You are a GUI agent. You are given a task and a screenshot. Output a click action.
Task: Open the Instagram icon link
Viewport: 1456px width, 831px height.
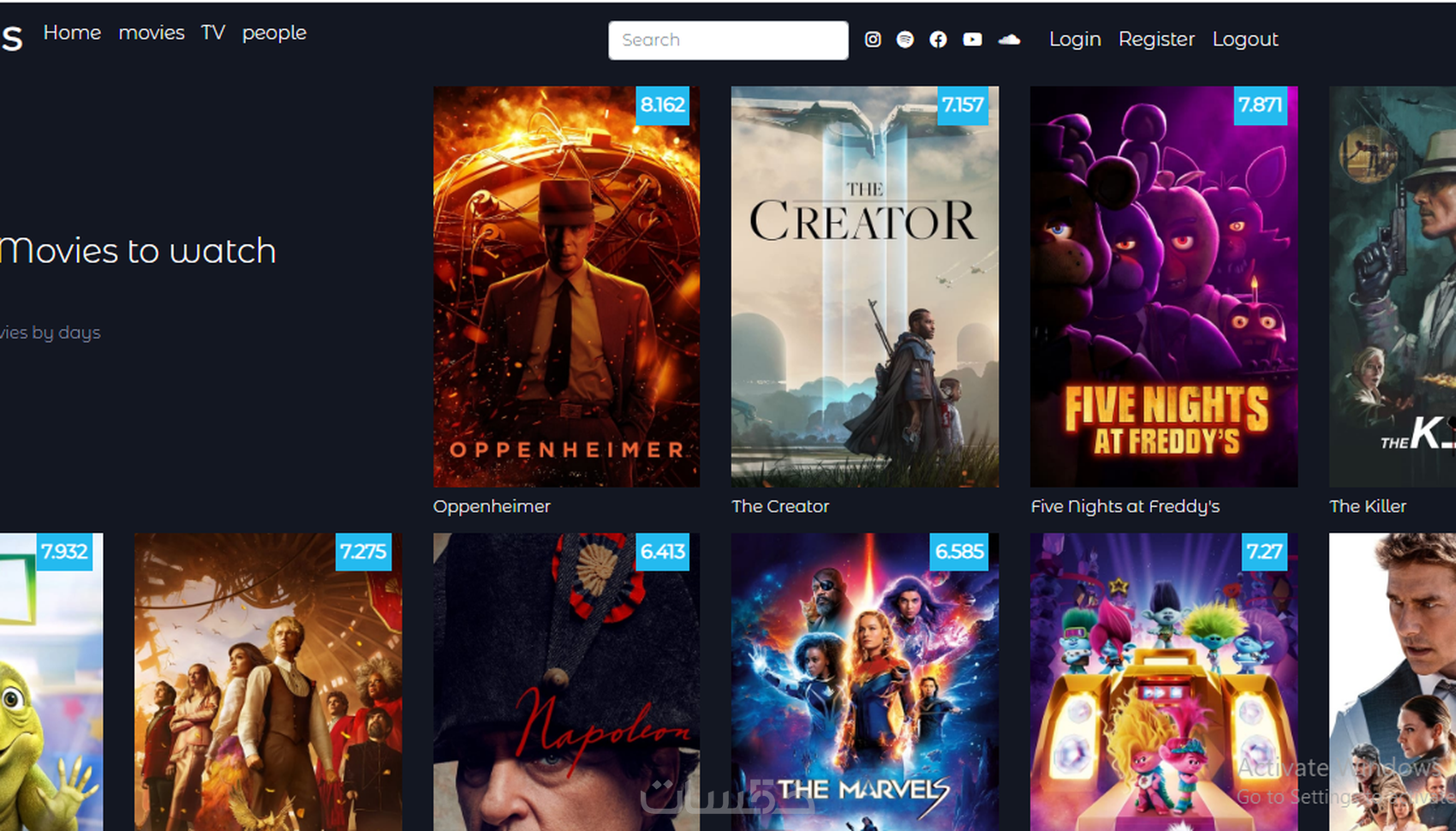coord(873,39)
